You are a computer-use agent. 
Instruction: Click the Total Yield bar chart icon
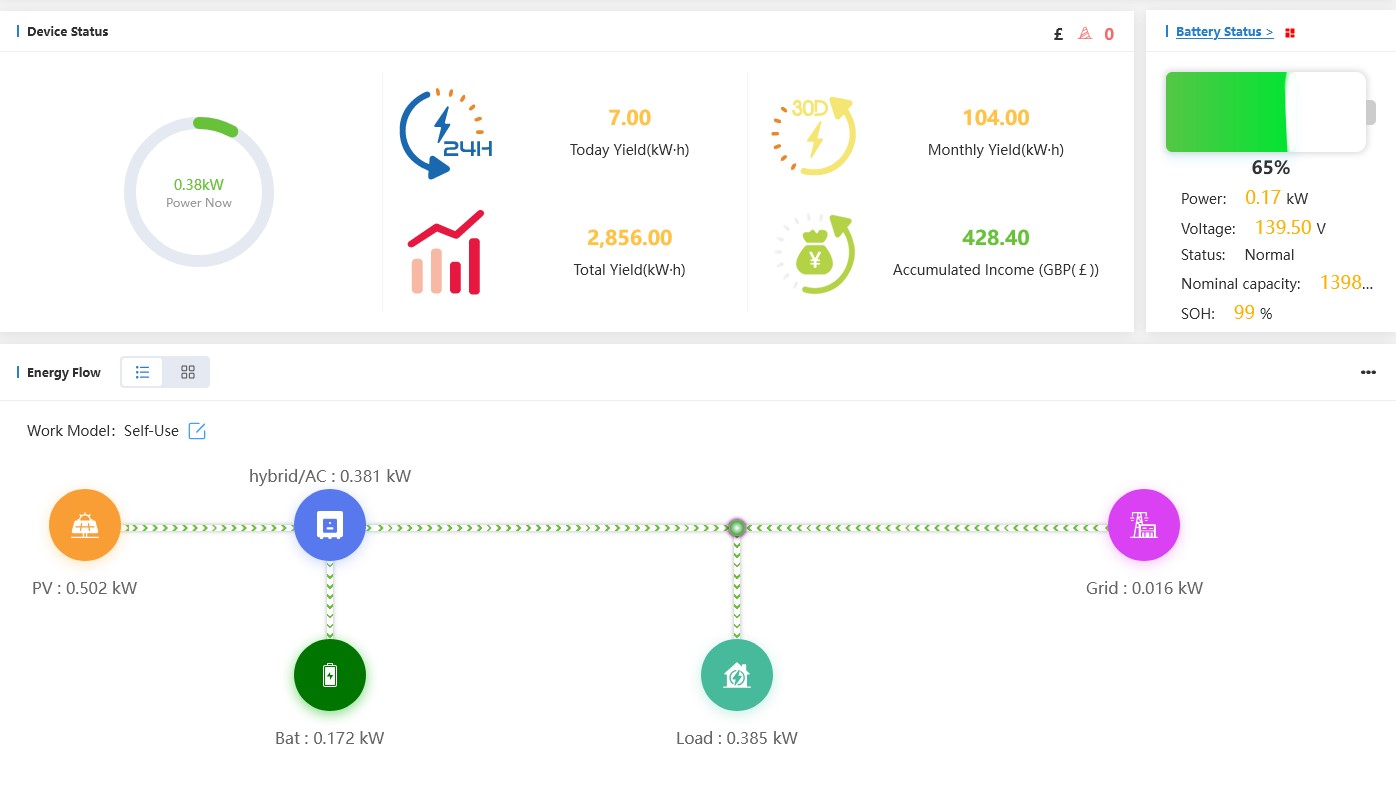tap(446, 253)
